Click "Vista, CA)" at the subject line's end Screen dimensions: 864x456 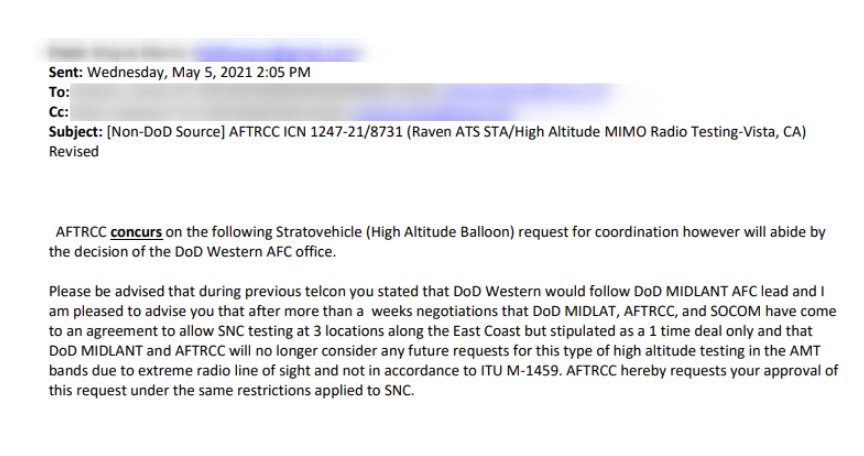tap(774, 132)
